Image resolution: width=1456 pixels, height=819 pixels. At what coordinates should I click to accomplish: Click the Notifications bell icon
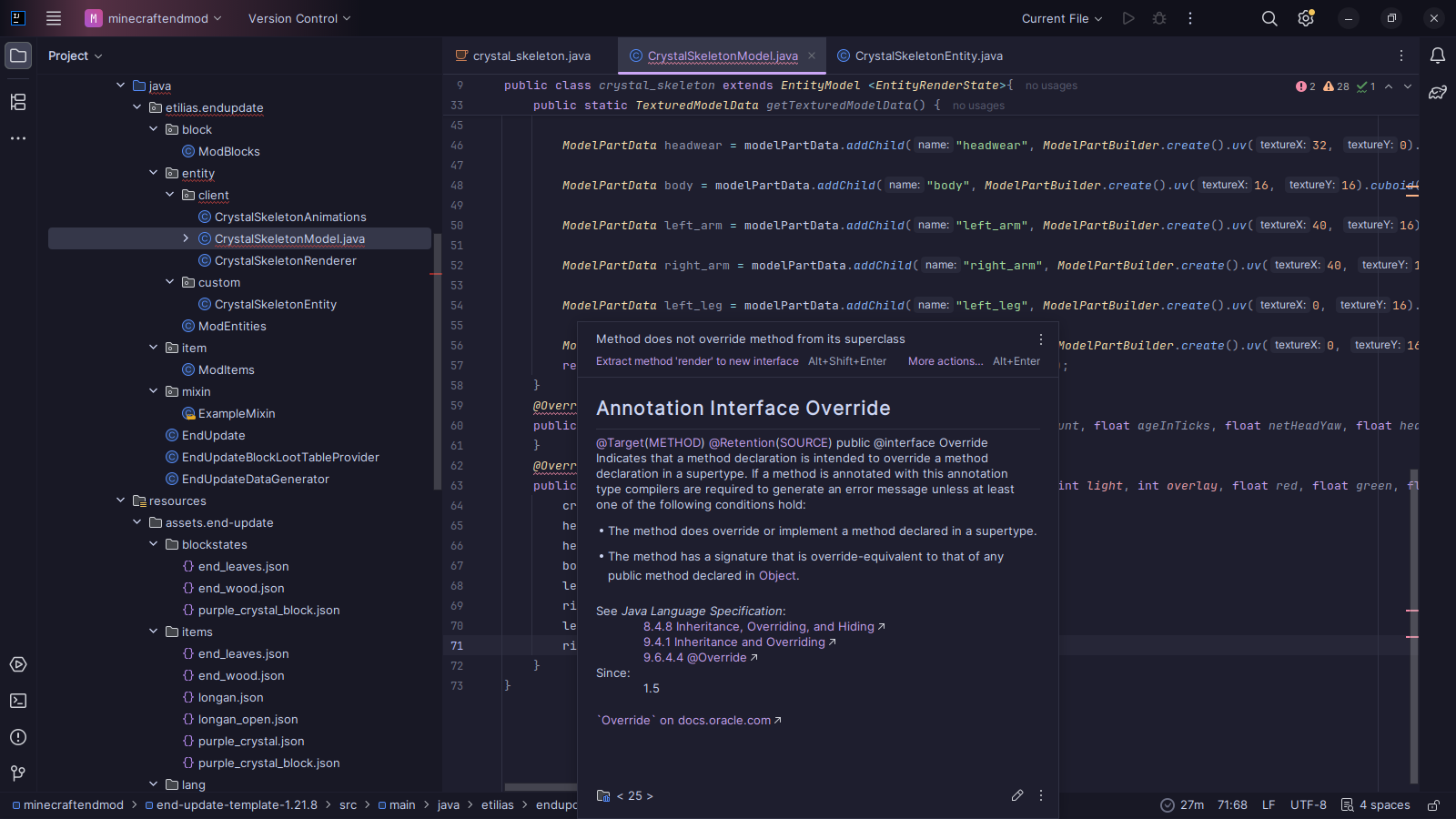click(x=1438, y=56)
